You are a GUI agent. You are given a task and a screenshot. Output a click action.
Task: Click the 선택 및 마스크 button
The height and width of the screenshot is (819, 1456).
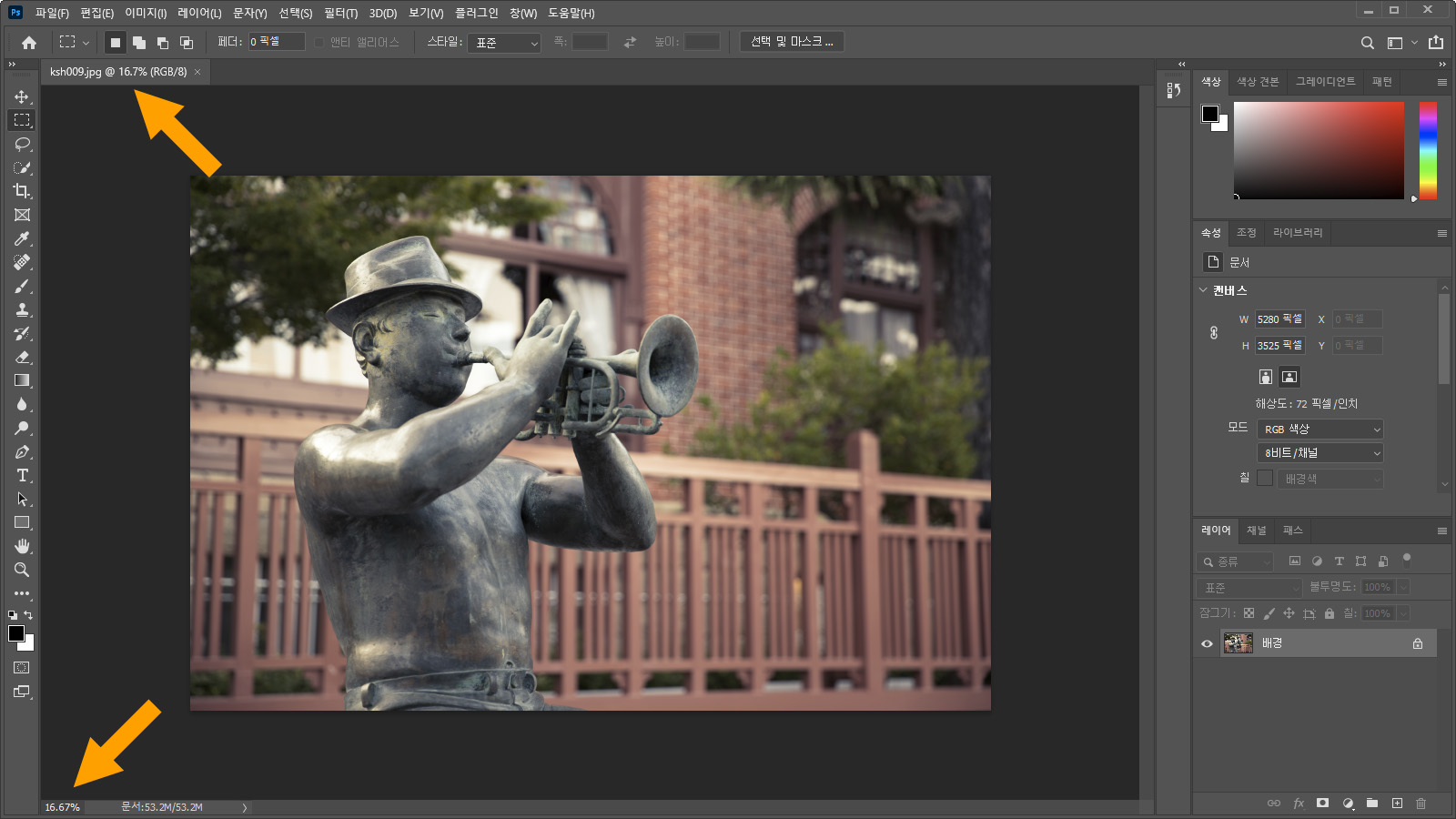click(x=792, y=42)
